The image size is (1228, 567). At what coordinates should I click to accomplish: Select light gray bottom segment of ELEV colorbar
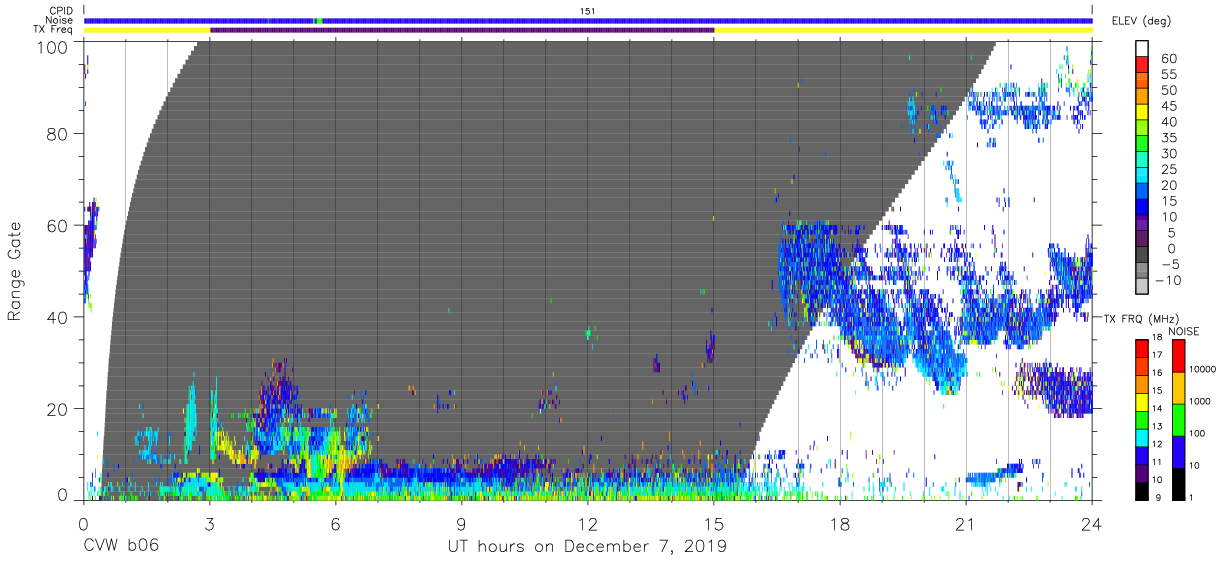pyautogui.click(x=1142, y=288)
